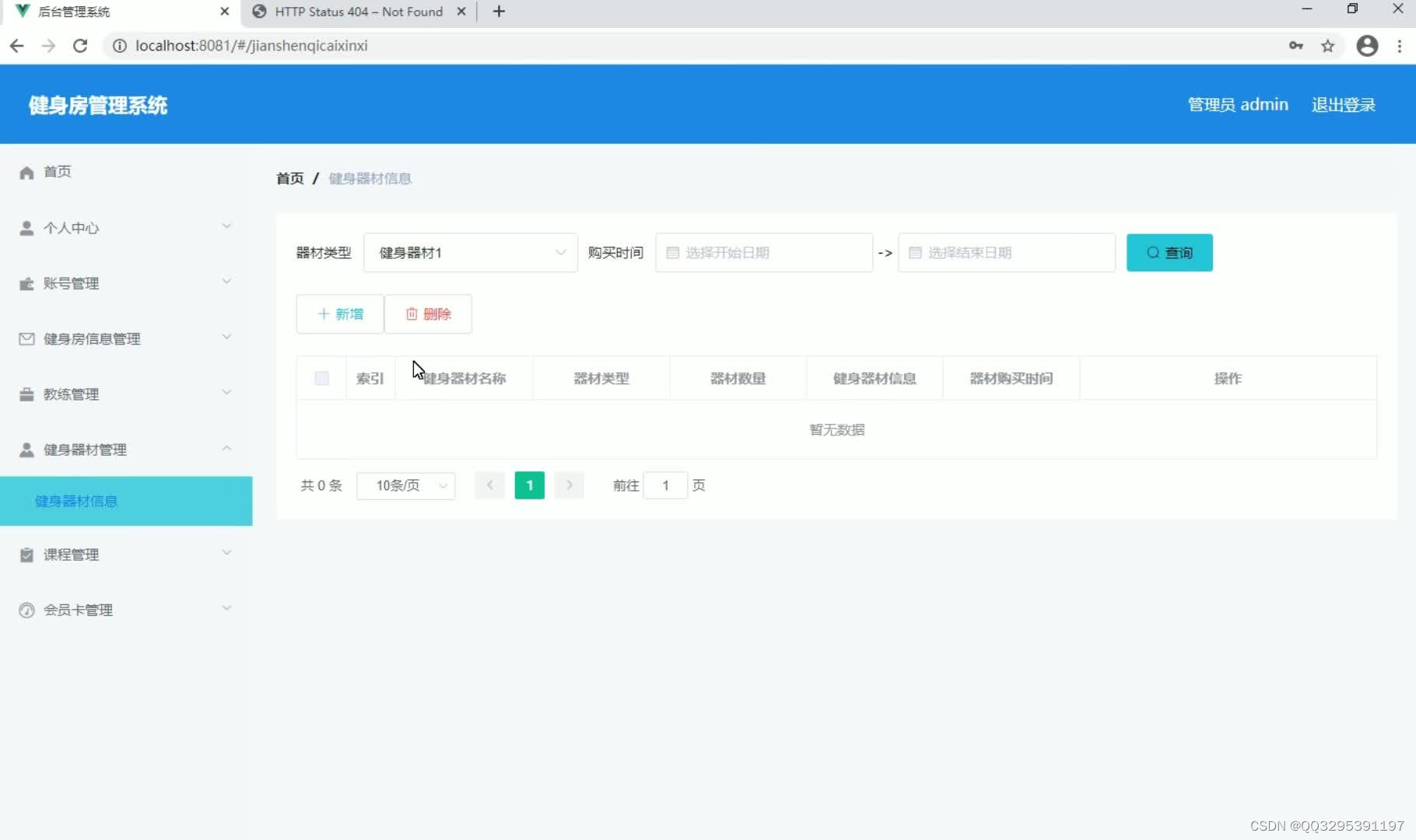Select the 健身器材信息 submenu item

[126, 501]
